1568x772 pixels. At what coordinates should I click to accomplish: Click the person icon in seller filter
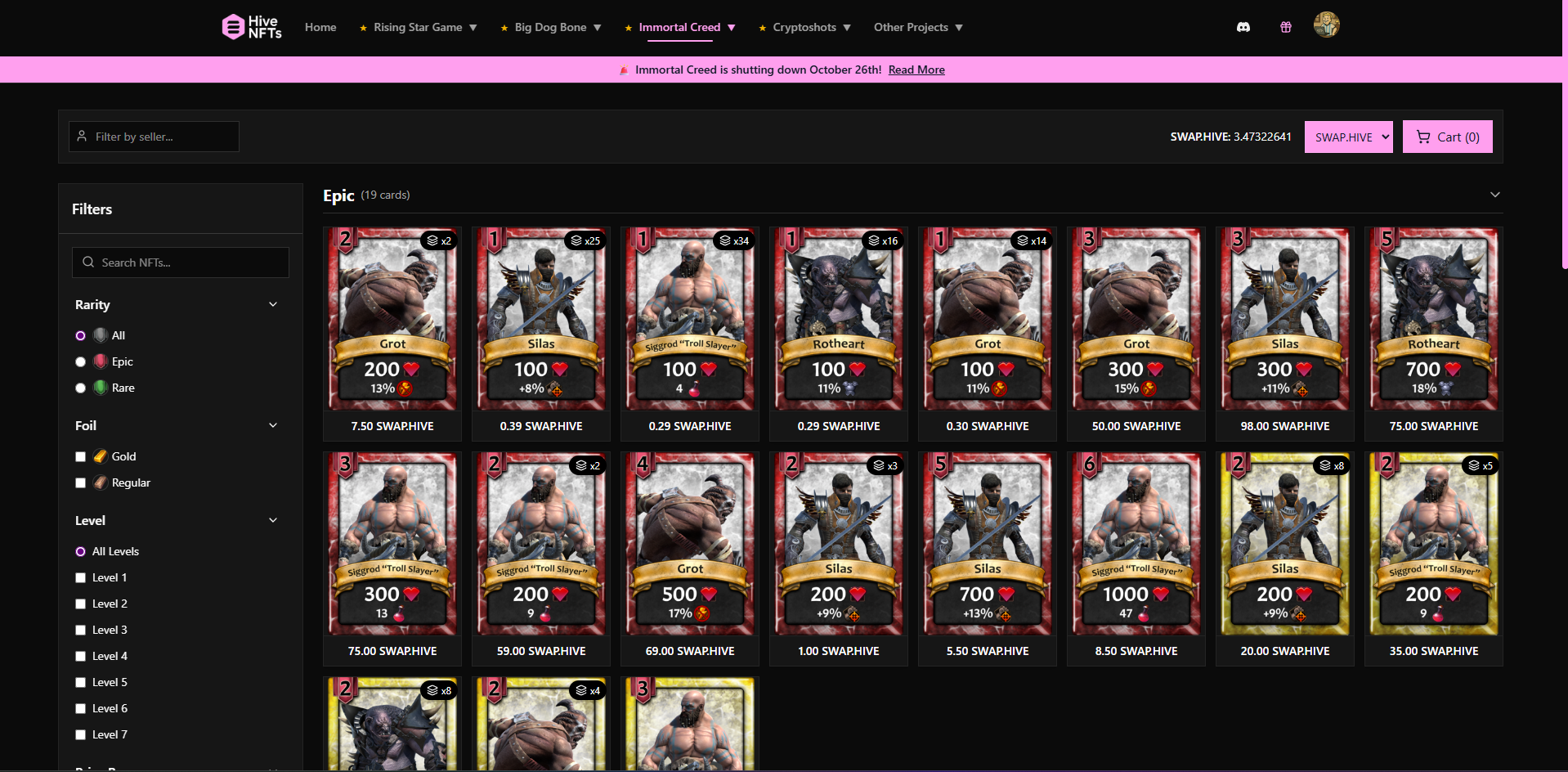82,137
